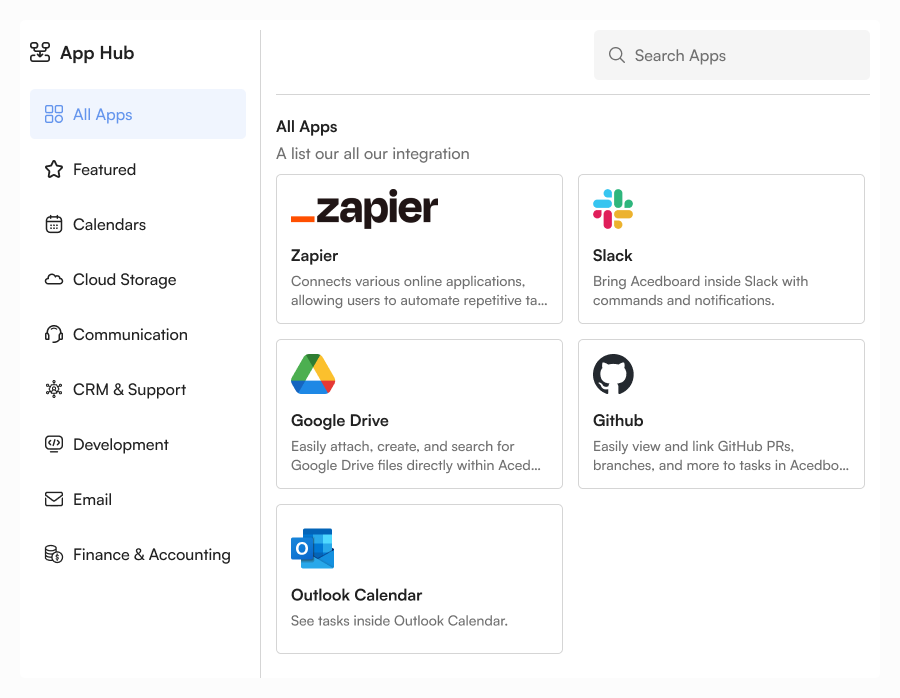The width and height of the screenshot is (900, 698).
Task: Click the search magnifier icon
Action: coord(616,55)
